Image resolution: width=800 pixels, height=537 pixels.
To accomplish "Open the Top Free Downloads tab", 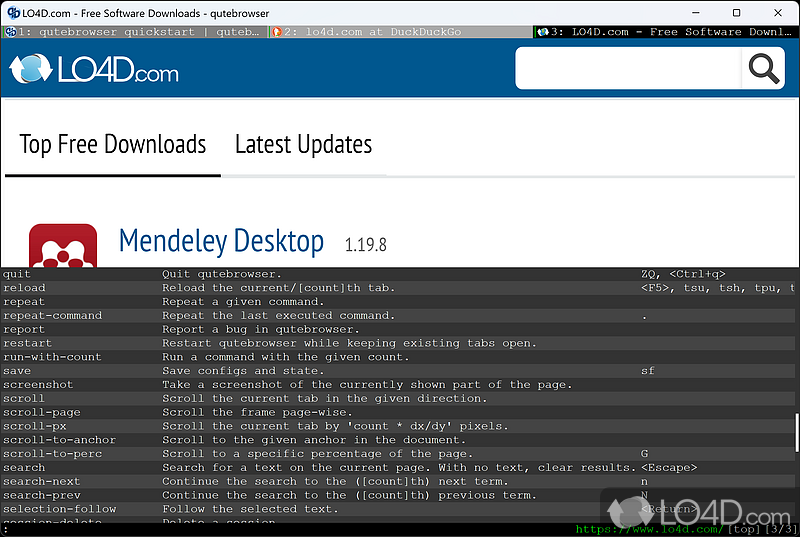I will point(113,144).
